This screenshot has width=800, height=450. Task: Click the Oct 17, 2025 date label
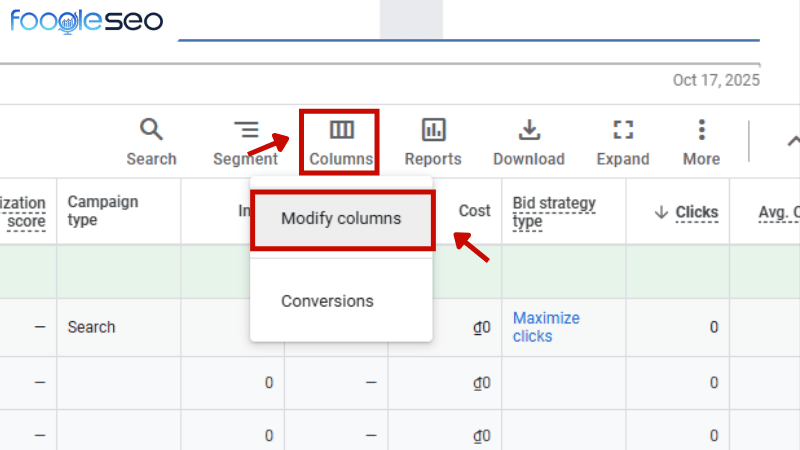(716, 80)
